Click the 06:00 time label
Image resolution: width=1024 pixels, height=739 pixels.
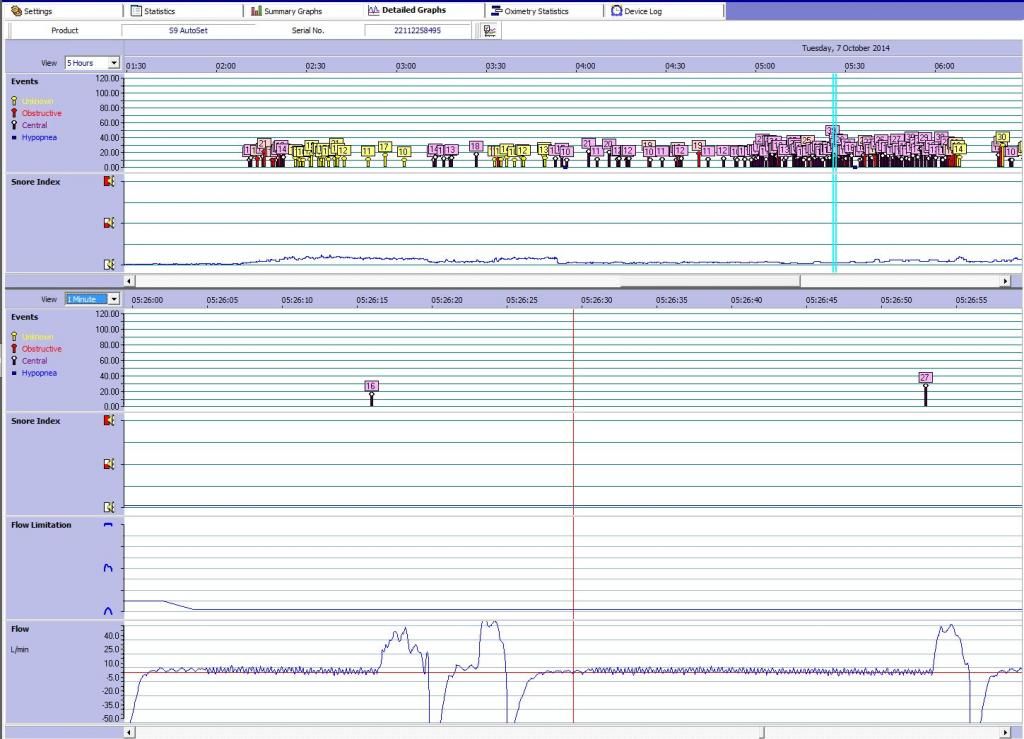point(944,66)
